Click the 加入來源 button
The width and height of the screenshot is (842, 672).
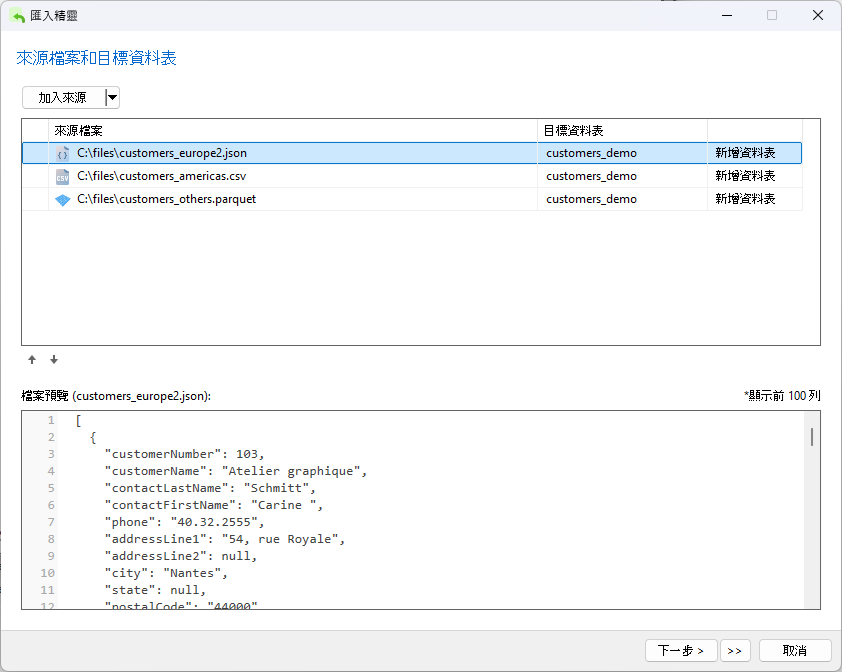63,98
